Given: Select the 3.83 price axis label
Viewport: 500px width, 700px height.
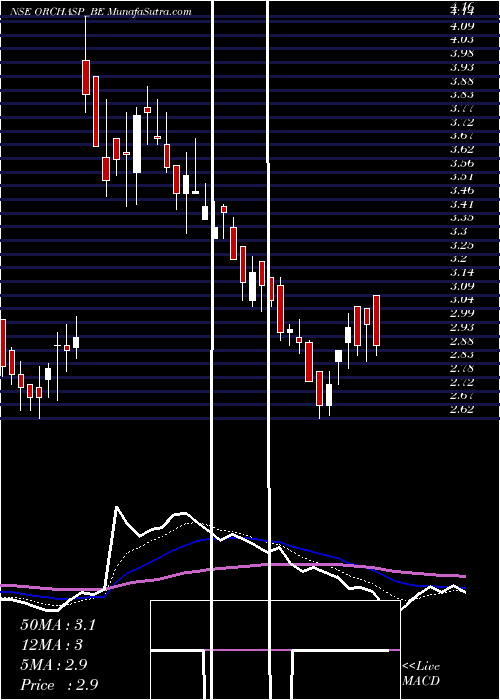Looking at the screenshot, I should (462, 94).
